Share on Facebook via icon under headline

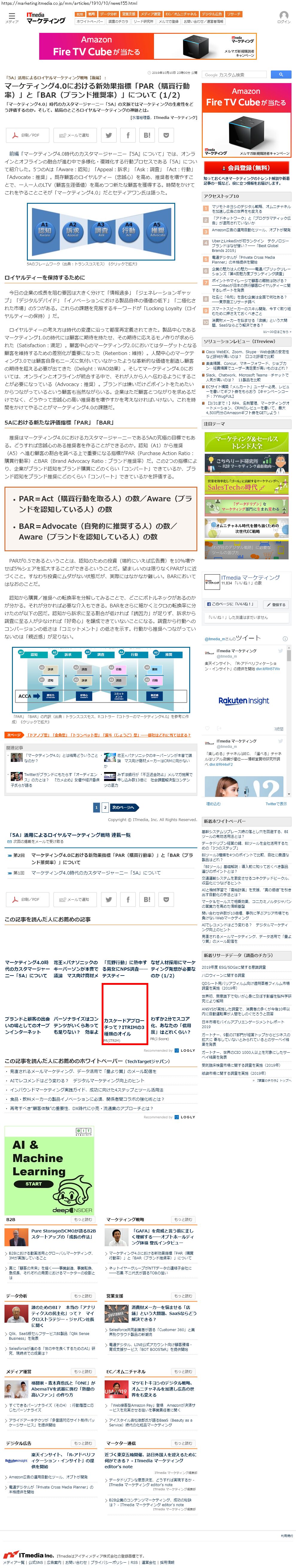coord(128,135)
